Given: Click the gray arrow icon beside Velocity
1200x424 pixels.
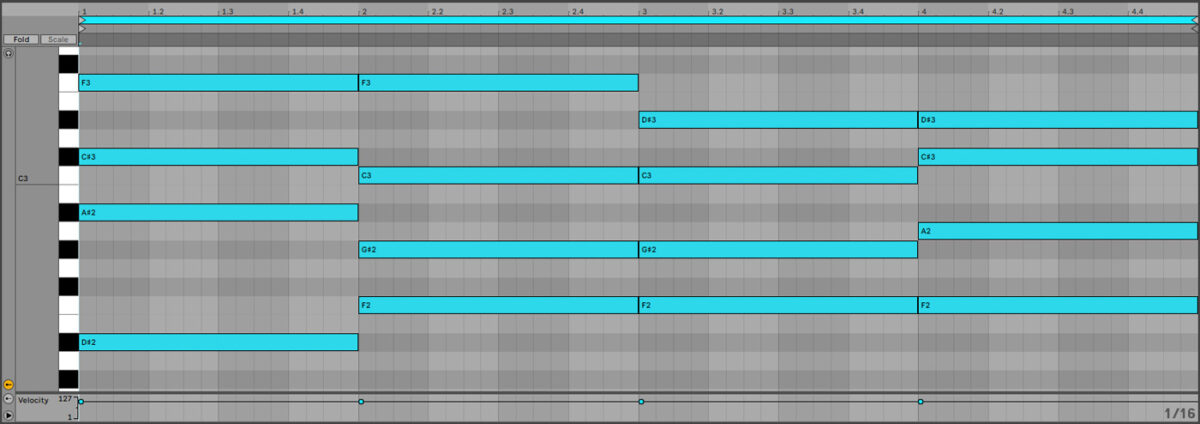Looking at the screenshot, I should (8, 399).
